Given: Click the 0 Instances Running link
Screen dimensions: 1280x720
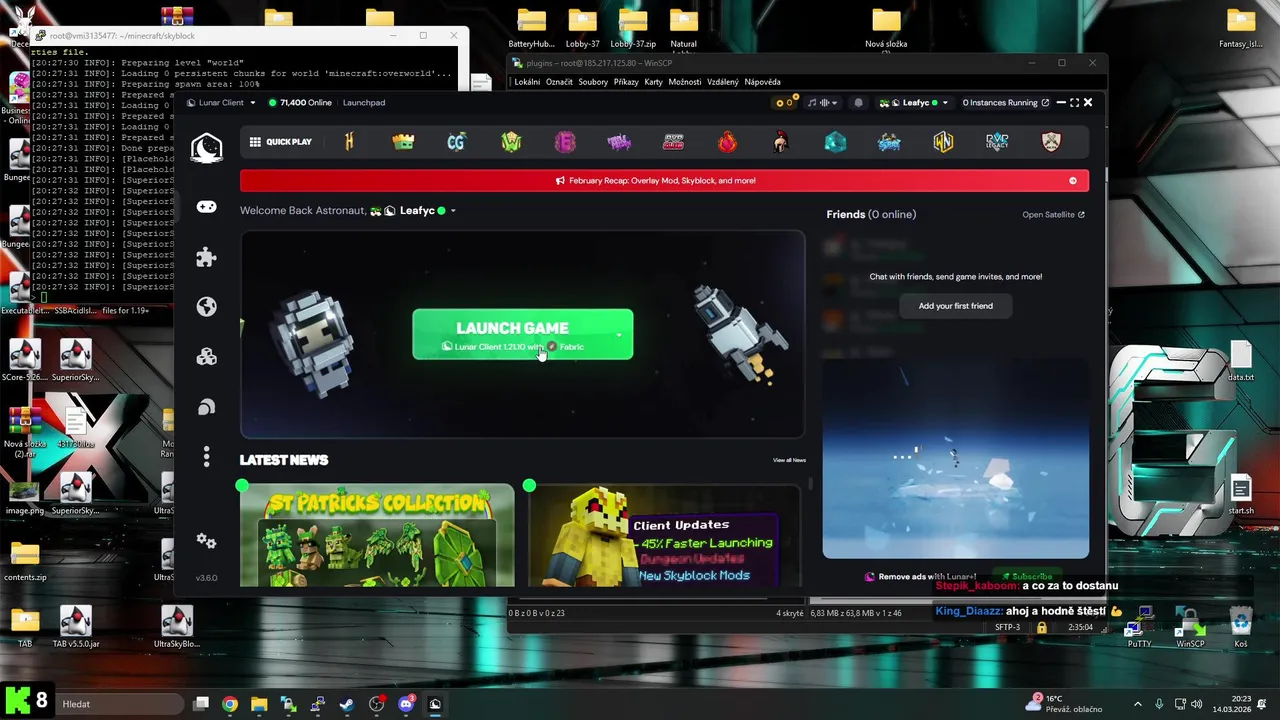Looking at the screenshot, I should click(x=1006, y=102).
